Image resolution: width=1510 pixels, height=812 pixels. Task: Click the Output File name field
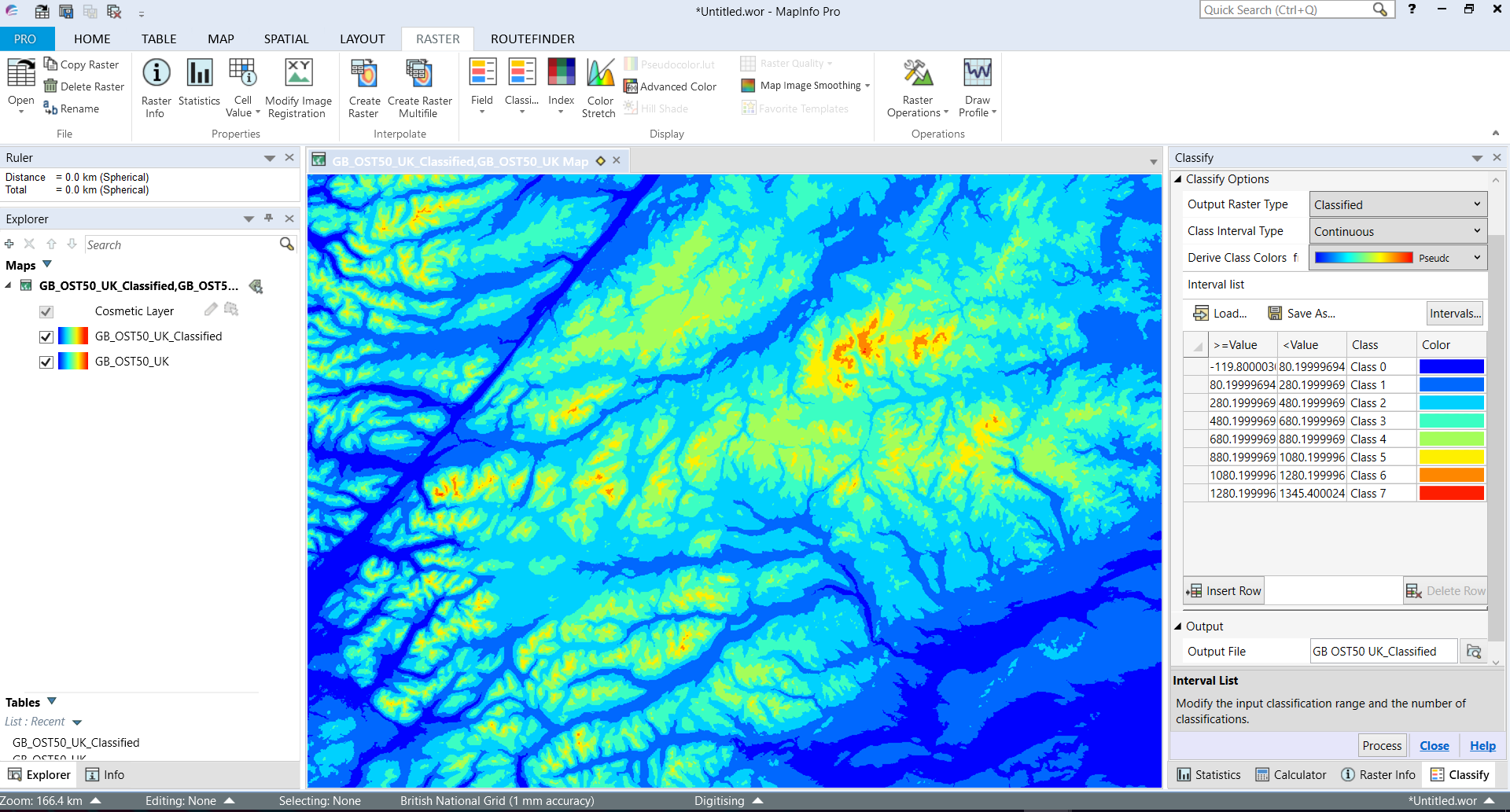click(x=1383, y=652)
